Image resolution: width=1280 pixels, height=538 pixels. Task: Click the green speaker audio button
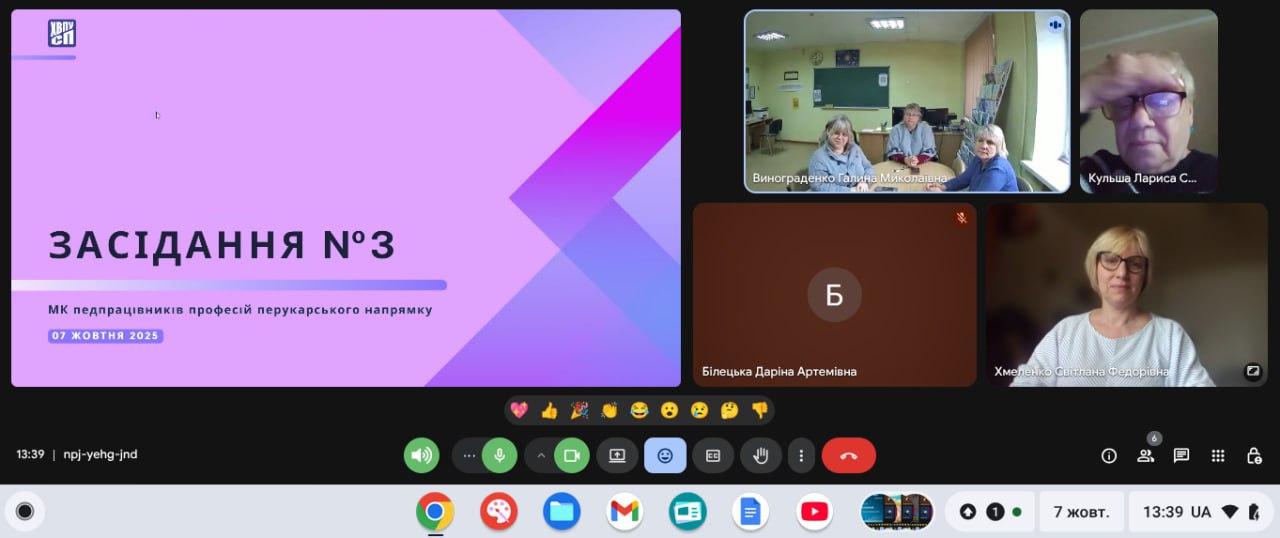click(x=421, y=456)
